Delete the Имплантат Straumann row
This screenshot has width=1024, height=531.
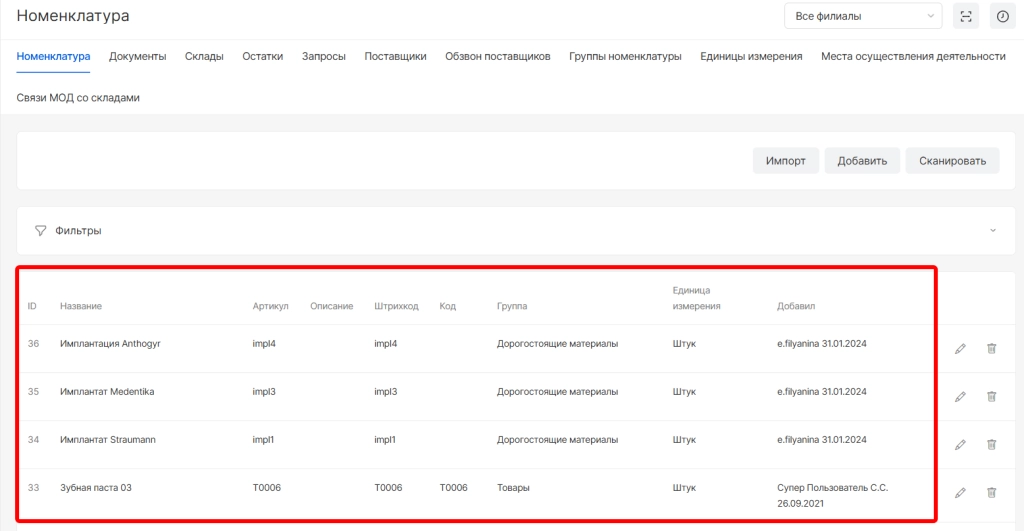tap(992, 445)
